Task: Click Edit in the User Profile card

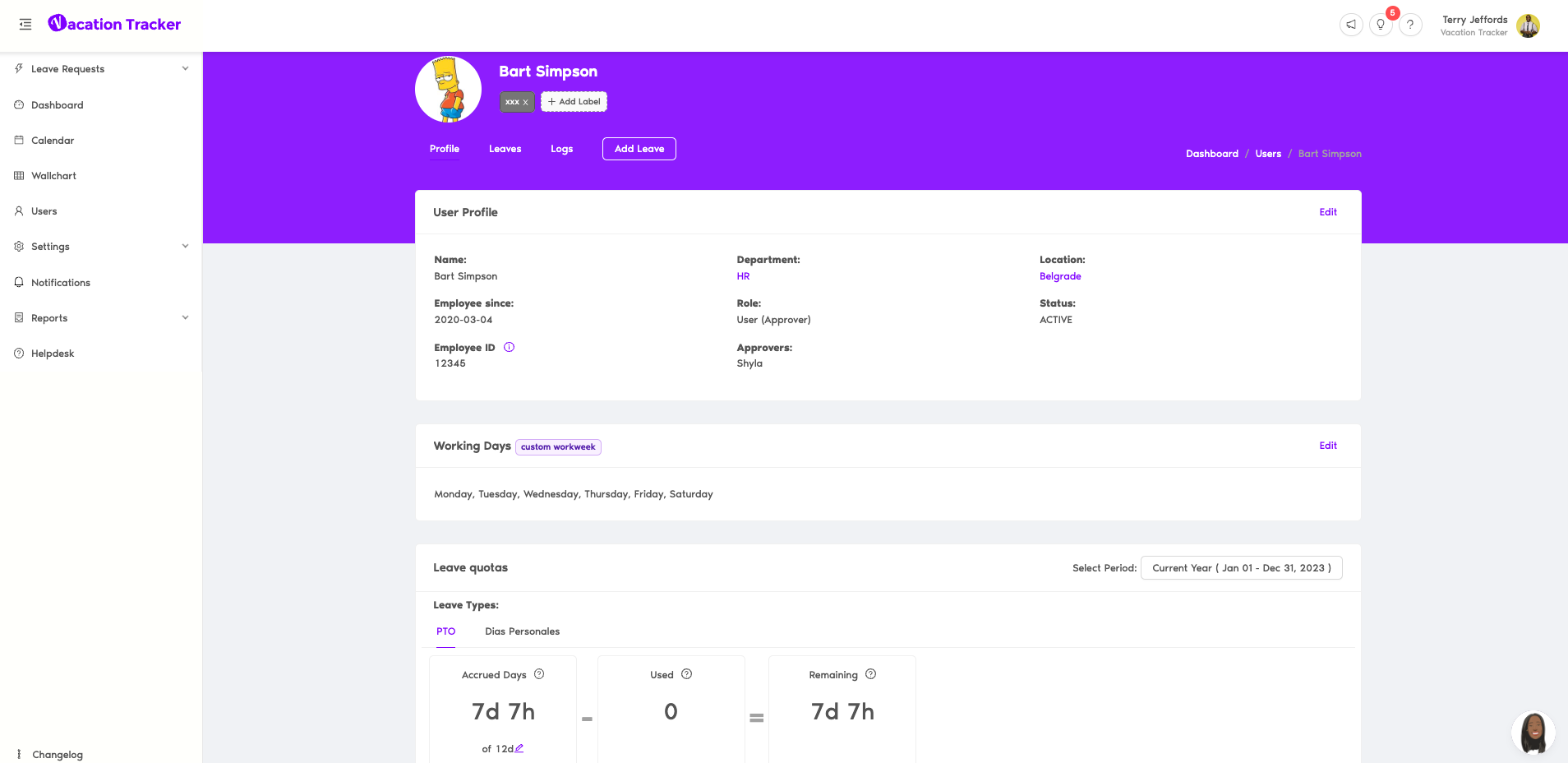Action: click(1328, 212)
